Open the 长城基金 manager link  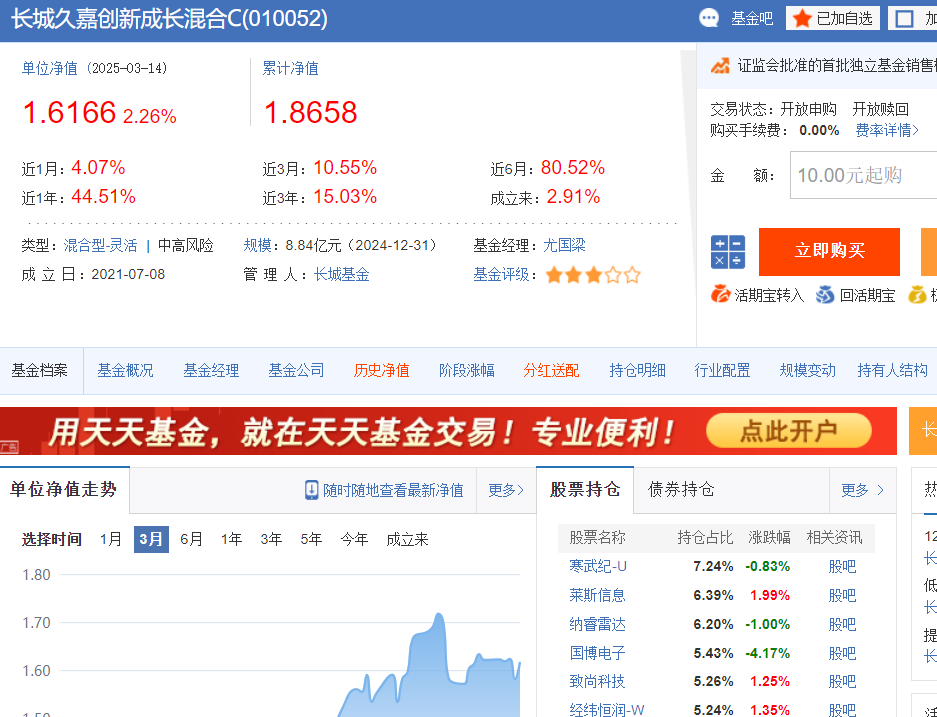(x=341, y=275)
